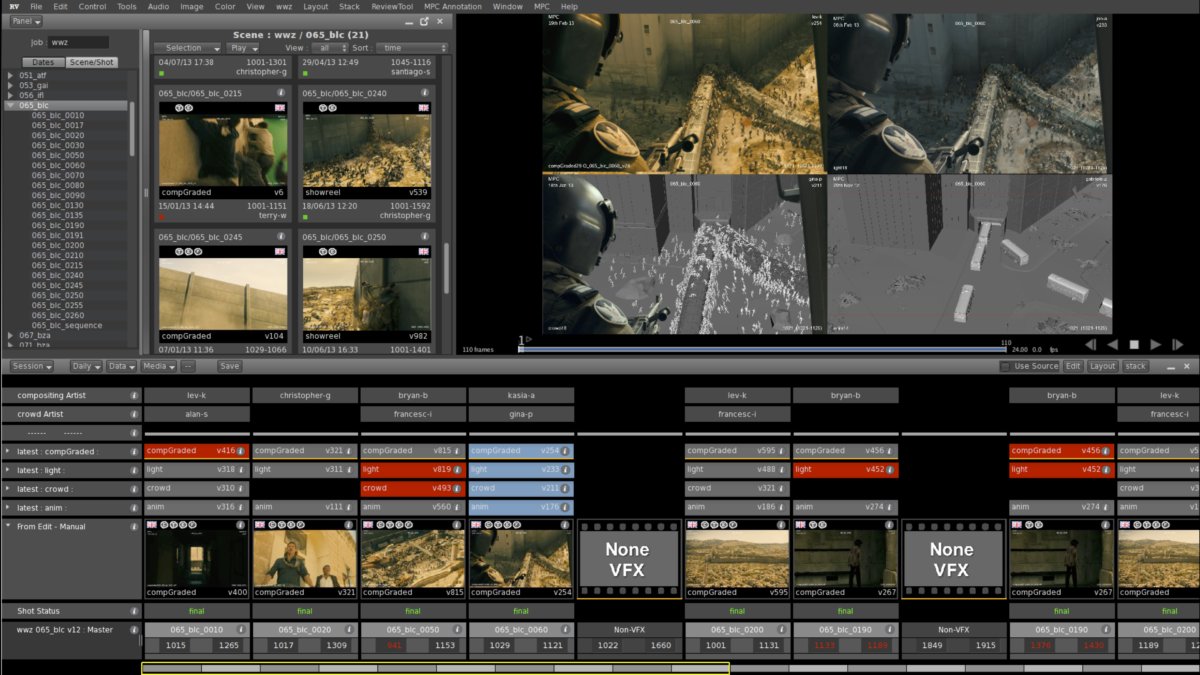
Task: Open the ReviewTool menu
Action: (392, 6)
